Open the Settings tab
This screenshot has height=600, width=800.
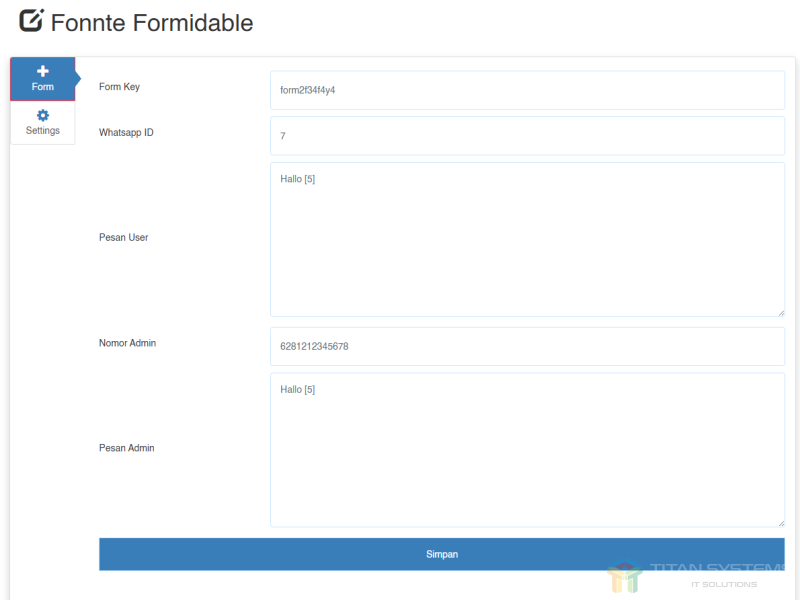[42, 131]
